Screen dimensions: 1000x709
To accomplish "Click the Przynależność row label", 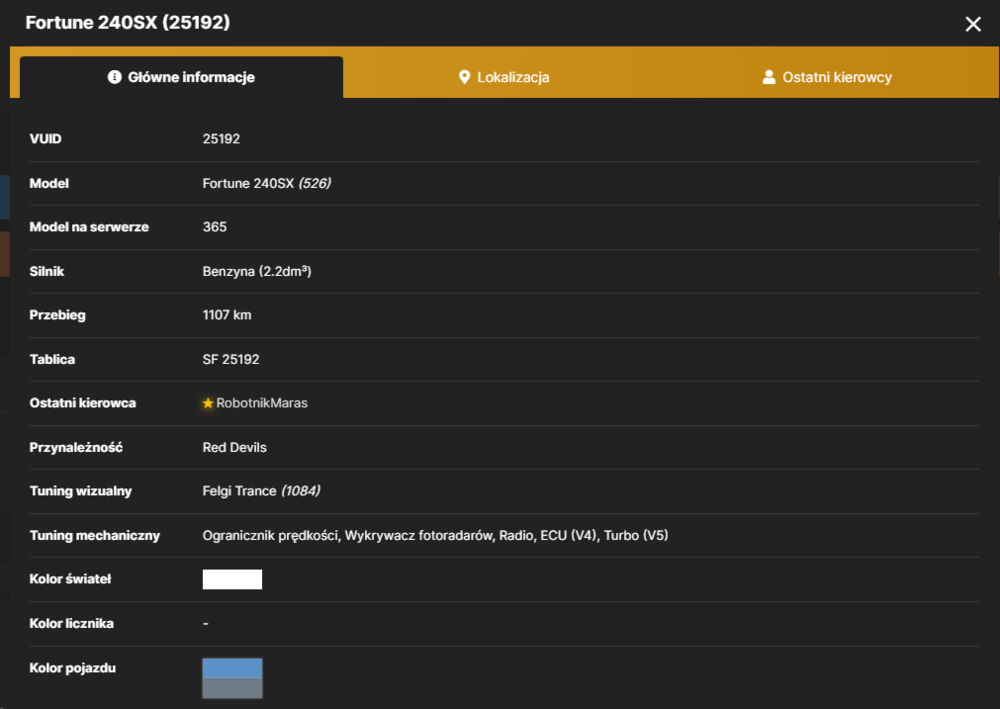I will 76,448.
